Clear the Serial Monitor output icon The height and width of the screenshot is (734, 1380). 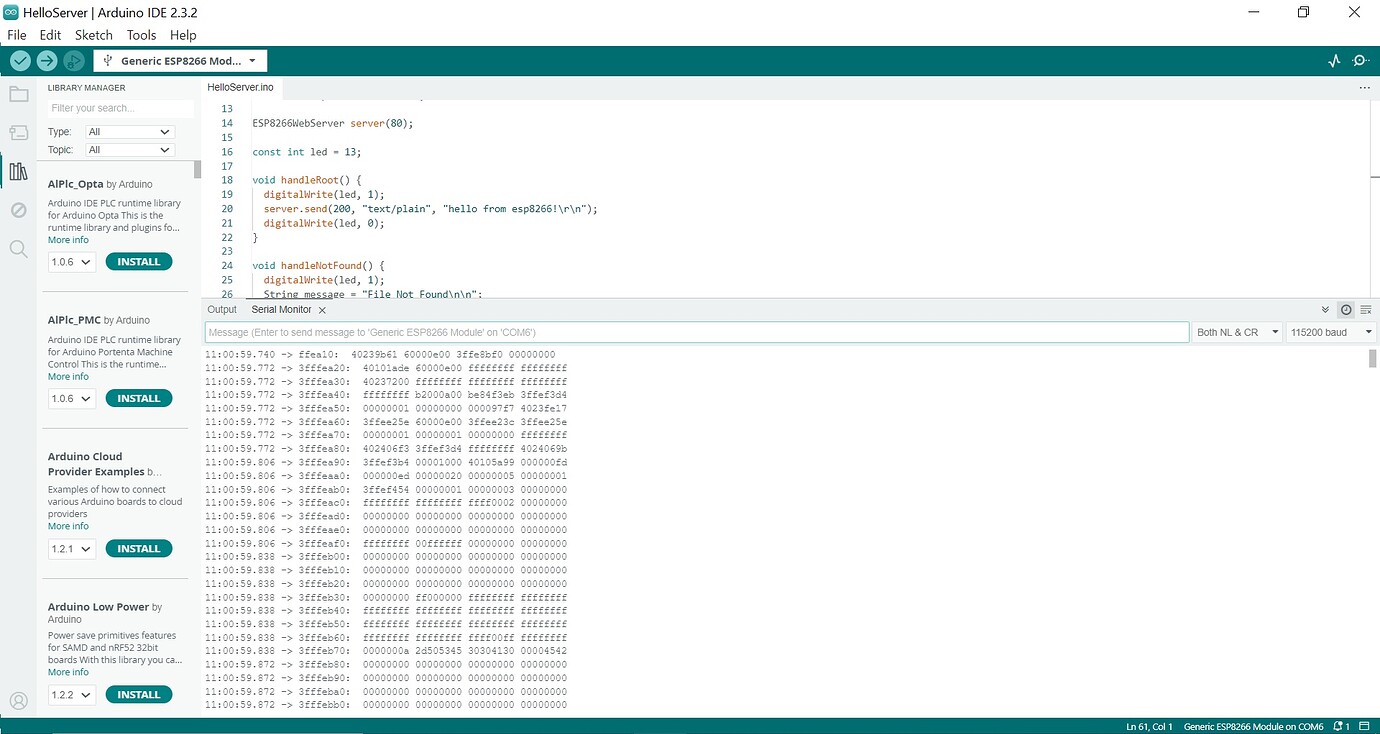(x=1366, y=309)
